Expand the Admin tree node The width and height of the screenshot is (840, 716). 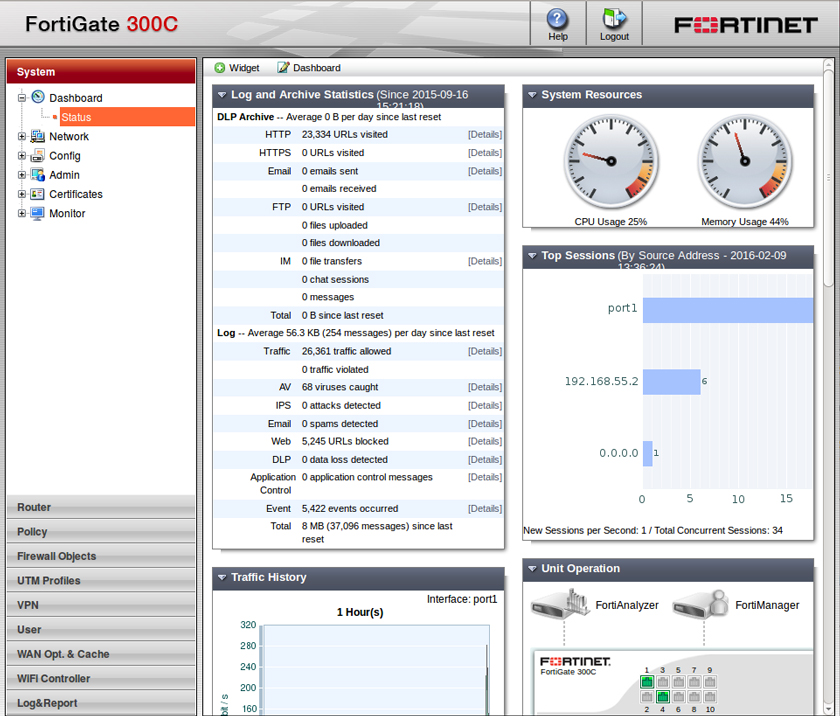pos(22,175)
